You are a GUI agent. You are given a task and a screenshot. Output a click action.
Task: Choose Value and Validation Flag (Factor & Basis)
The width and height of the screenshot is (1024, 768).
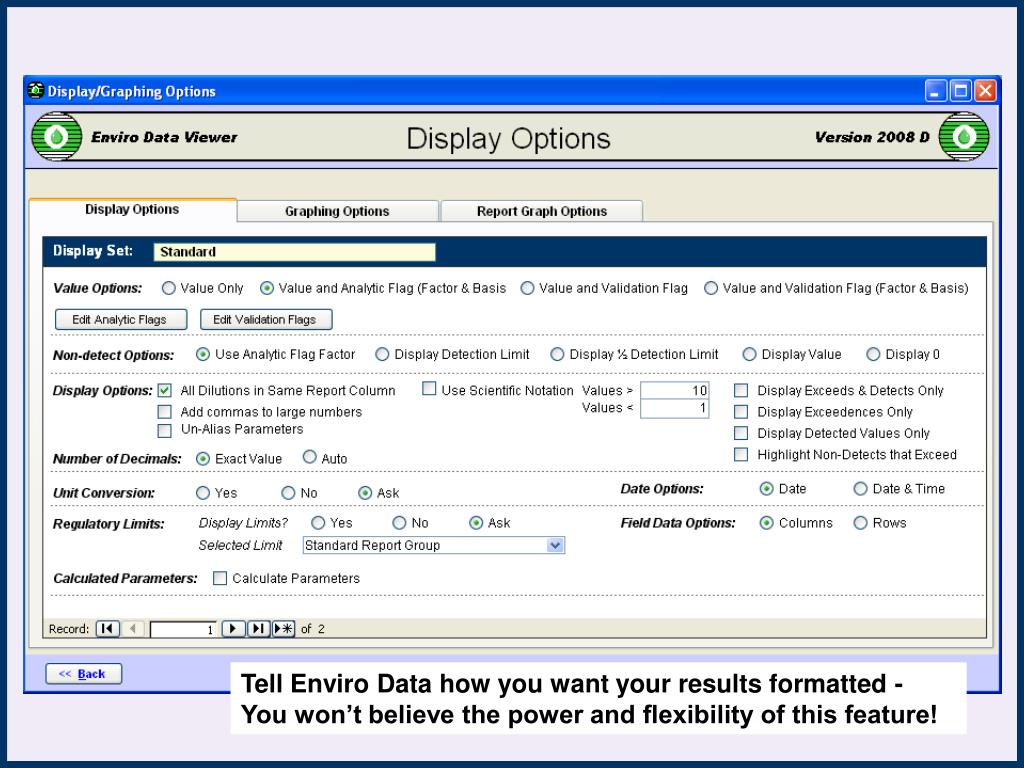[711, 288]
